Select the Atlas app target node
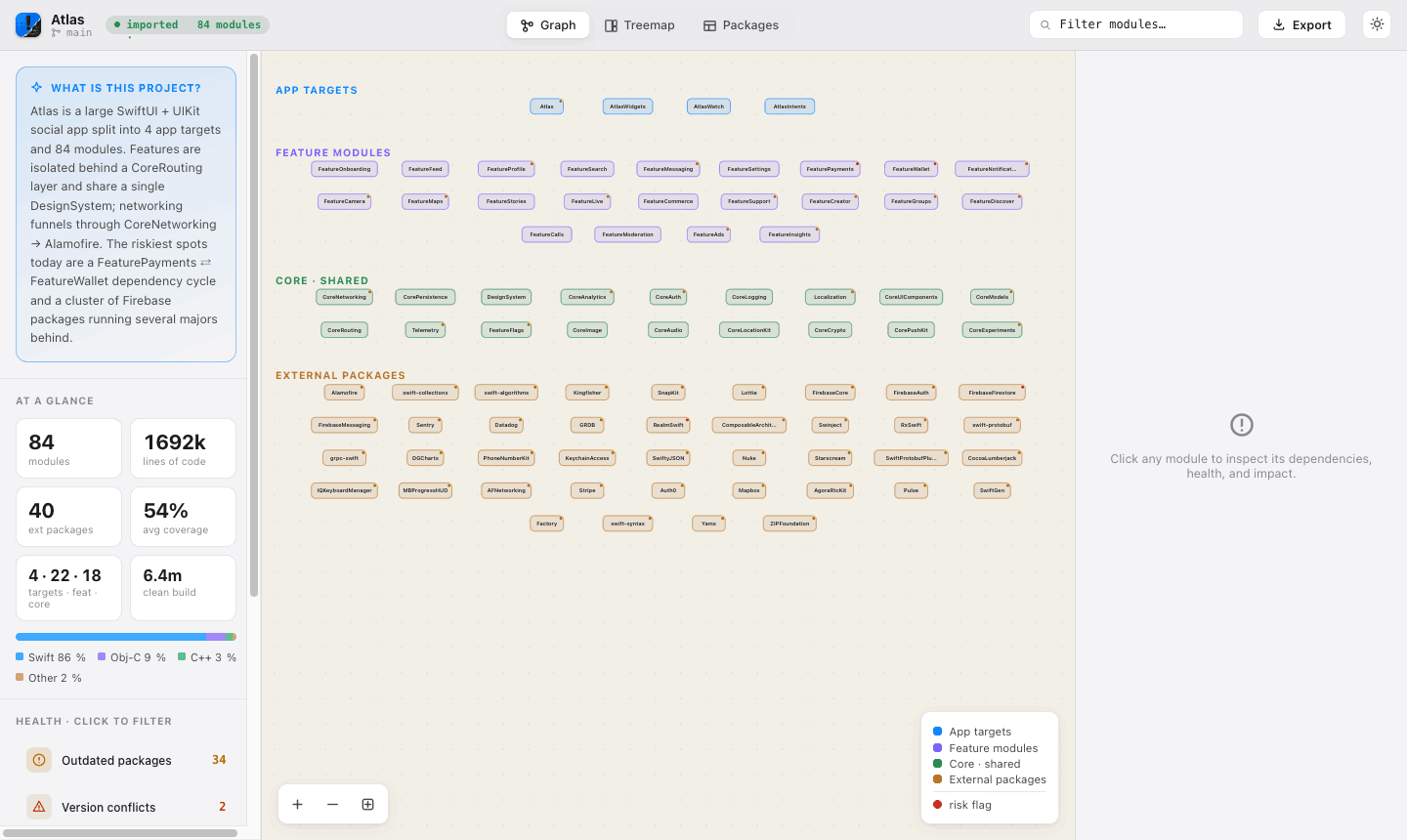 point(547,106)
